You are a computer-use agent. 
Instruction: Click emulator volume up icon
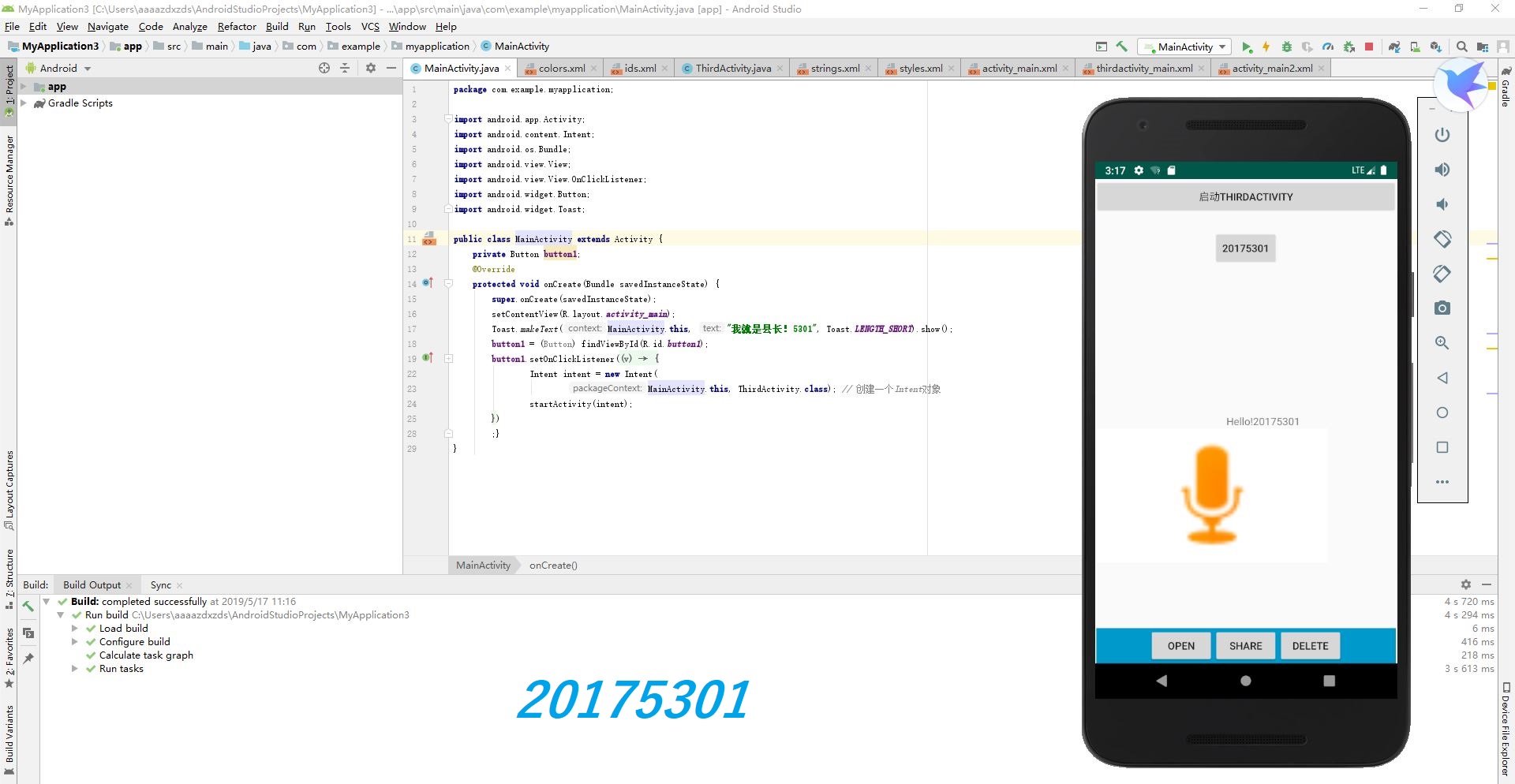pos(1442,170)
